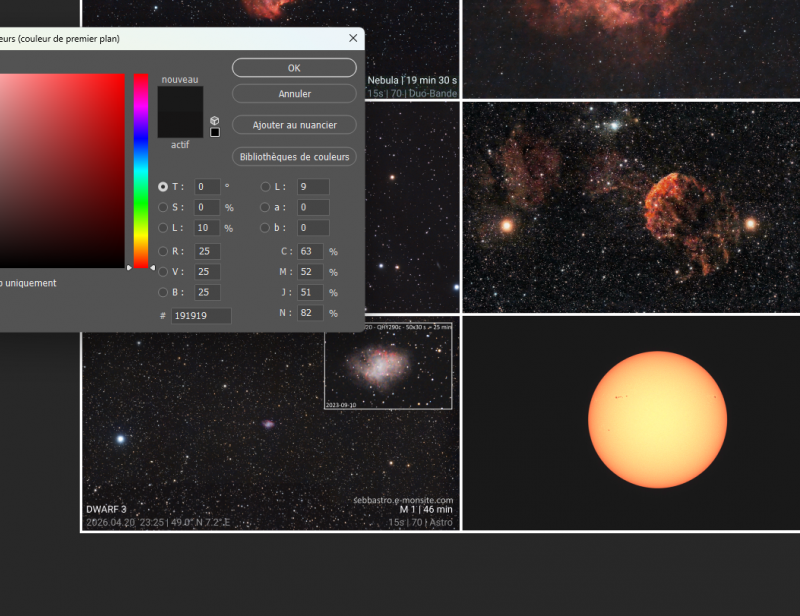
Task: Cancel with the Annuler button
Action: pos(294,94)
